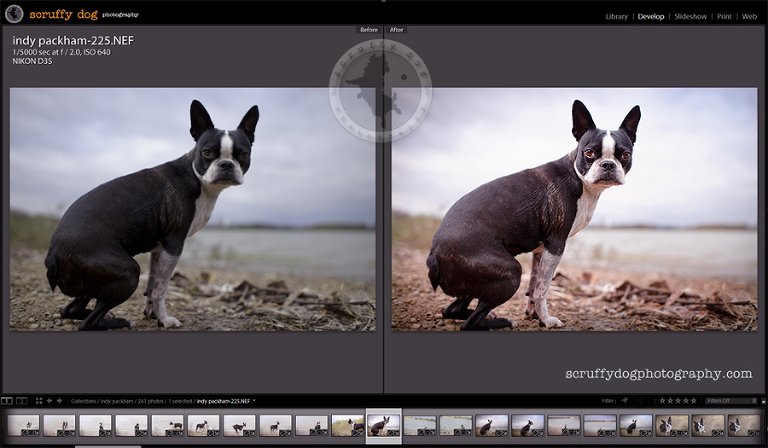Click the After view label
Viewport: 768px width, 448px height.
click(x=394, y=30)
